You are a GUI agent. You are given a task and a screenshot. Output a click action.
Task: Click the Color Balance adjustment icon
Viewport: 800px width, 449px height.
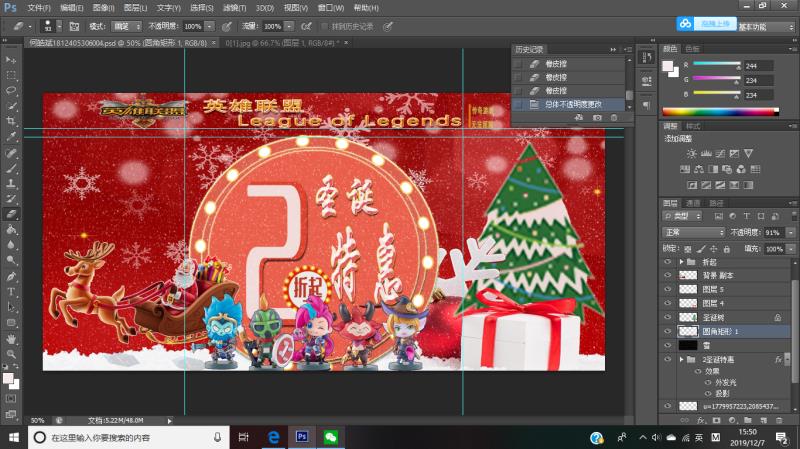pyautogui.click(x=699, y=169)
